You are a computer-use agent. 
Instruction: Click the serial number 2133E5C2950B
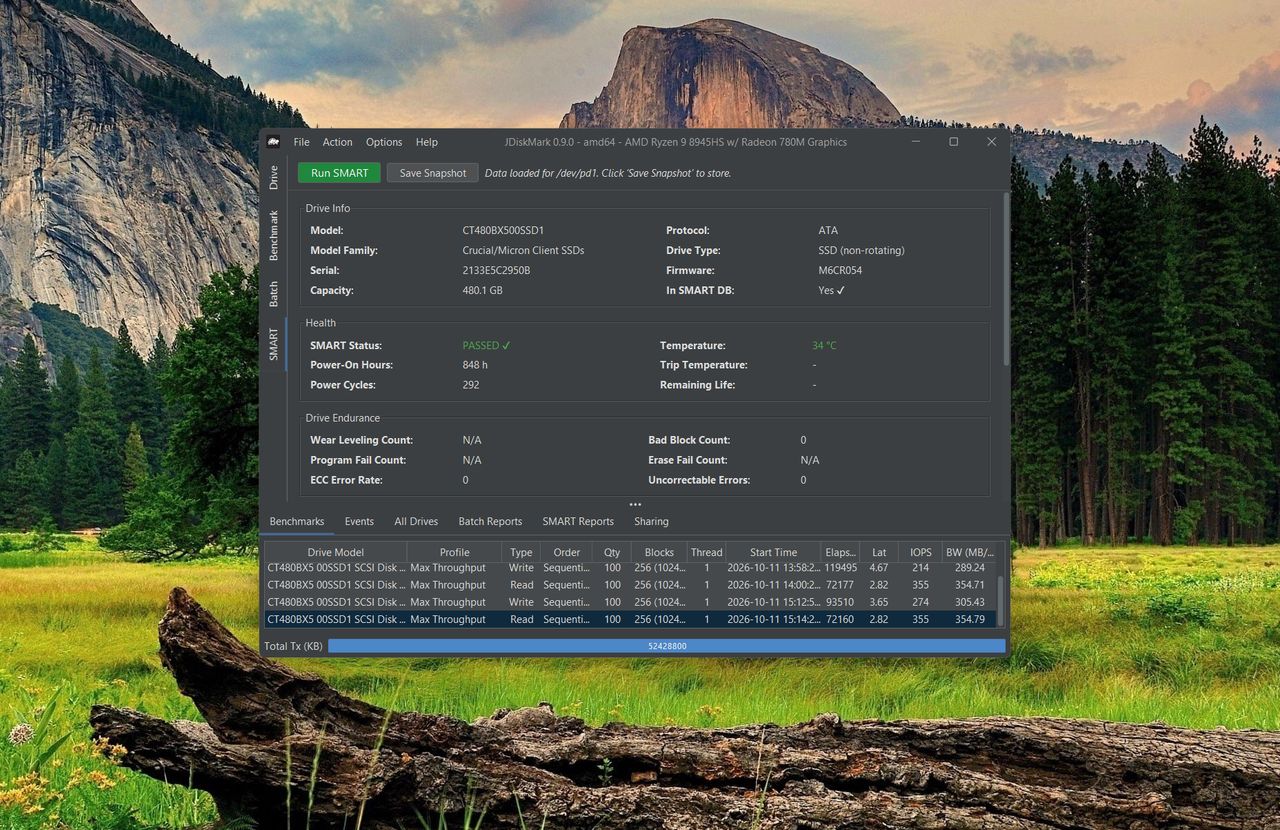coord(496,270)
